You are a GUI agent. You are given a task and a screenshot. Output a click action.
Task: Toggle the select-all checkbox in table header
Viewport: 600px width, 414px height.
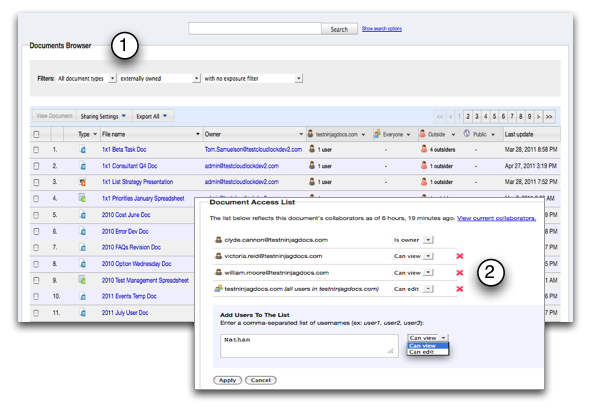click(x=37, y=133)
